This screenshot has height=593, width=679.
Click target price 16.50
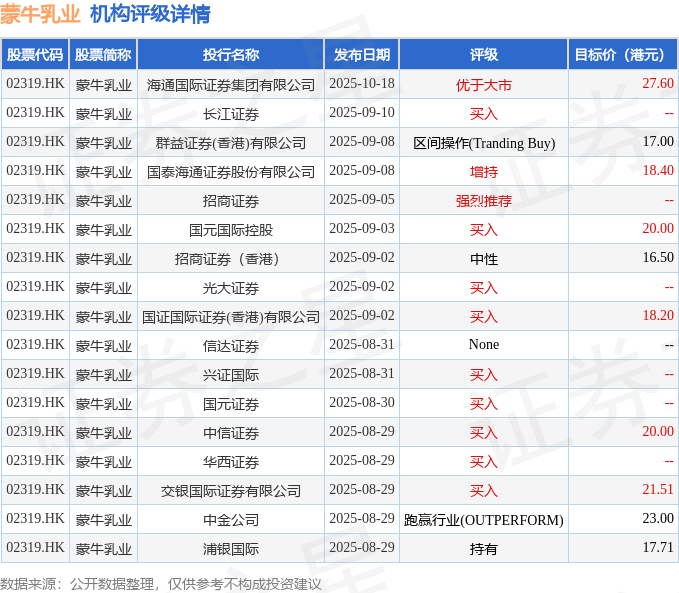click(x=658, y=257)
